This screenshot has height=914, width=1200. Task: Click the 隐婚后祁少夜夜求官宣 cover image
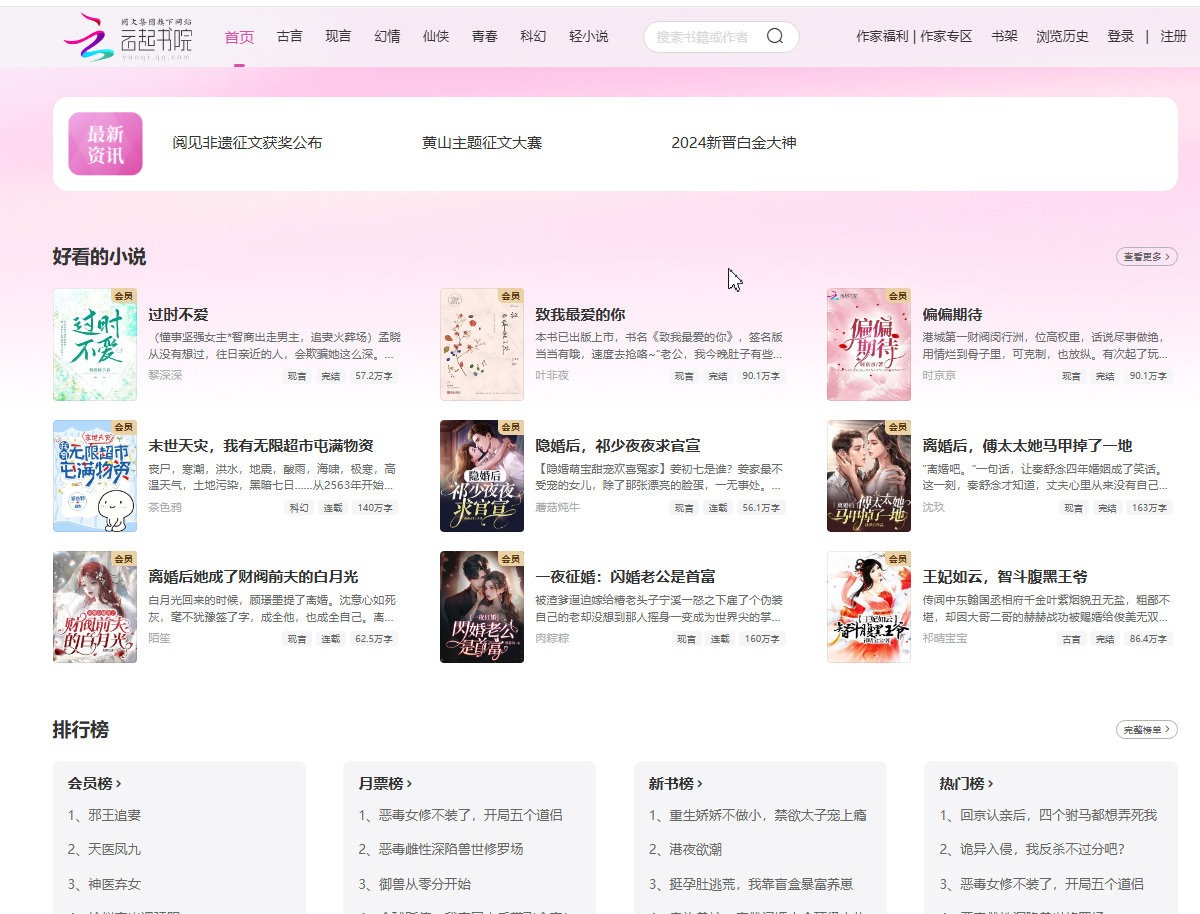481,476
